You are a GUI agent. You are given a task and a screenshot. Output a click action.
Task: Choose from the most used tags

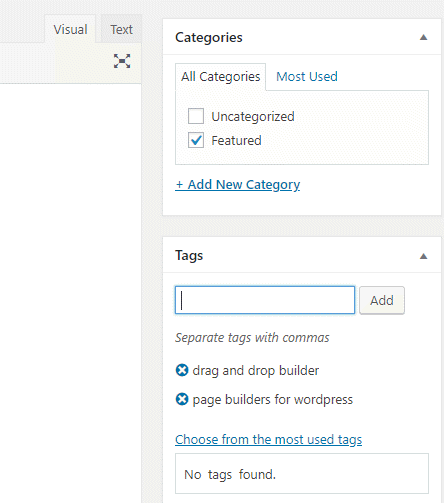268,439
